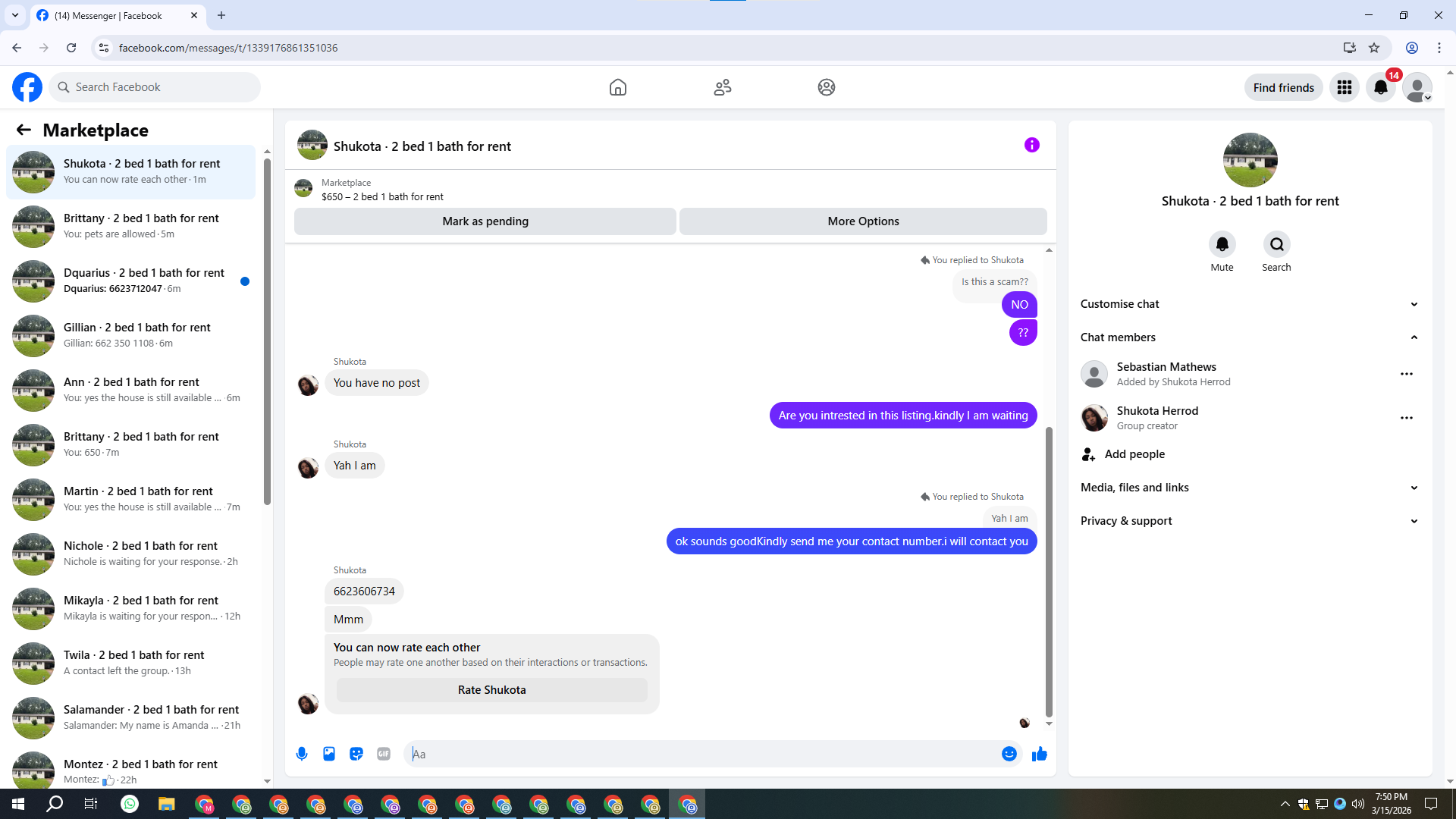Open the Facebook menu grid icon
The width and height of the screenshot is (1456, 819).
1345,87
